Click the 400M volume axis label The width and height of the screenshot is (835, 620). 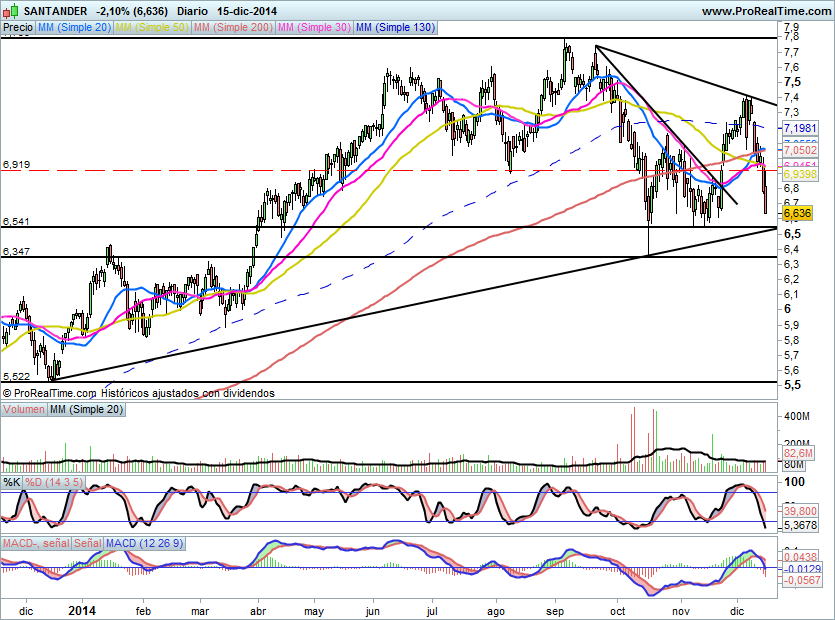[x=797, y=416]
